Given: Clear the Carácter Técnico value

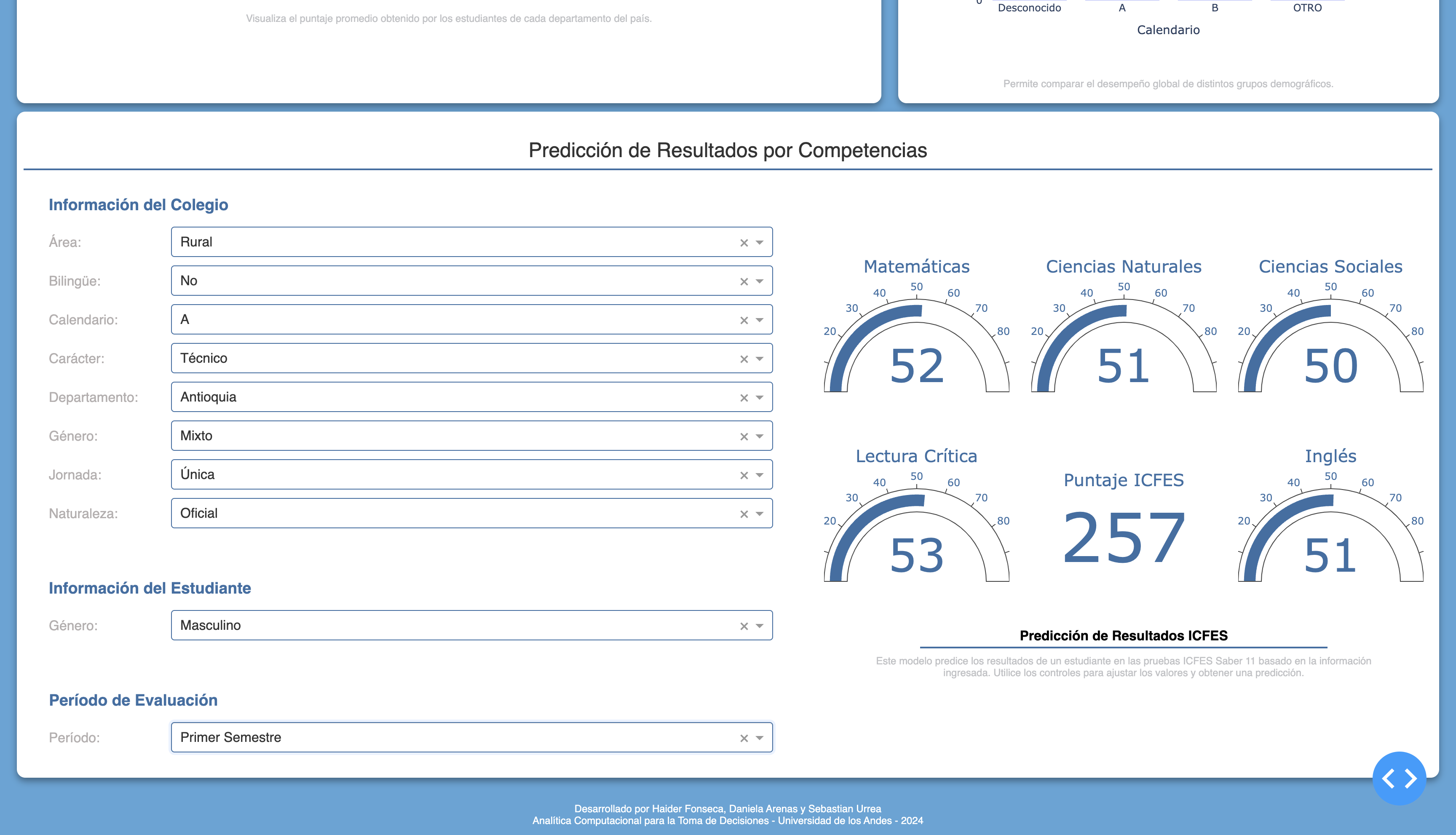Looking at the screenshot, I should 744,359.
